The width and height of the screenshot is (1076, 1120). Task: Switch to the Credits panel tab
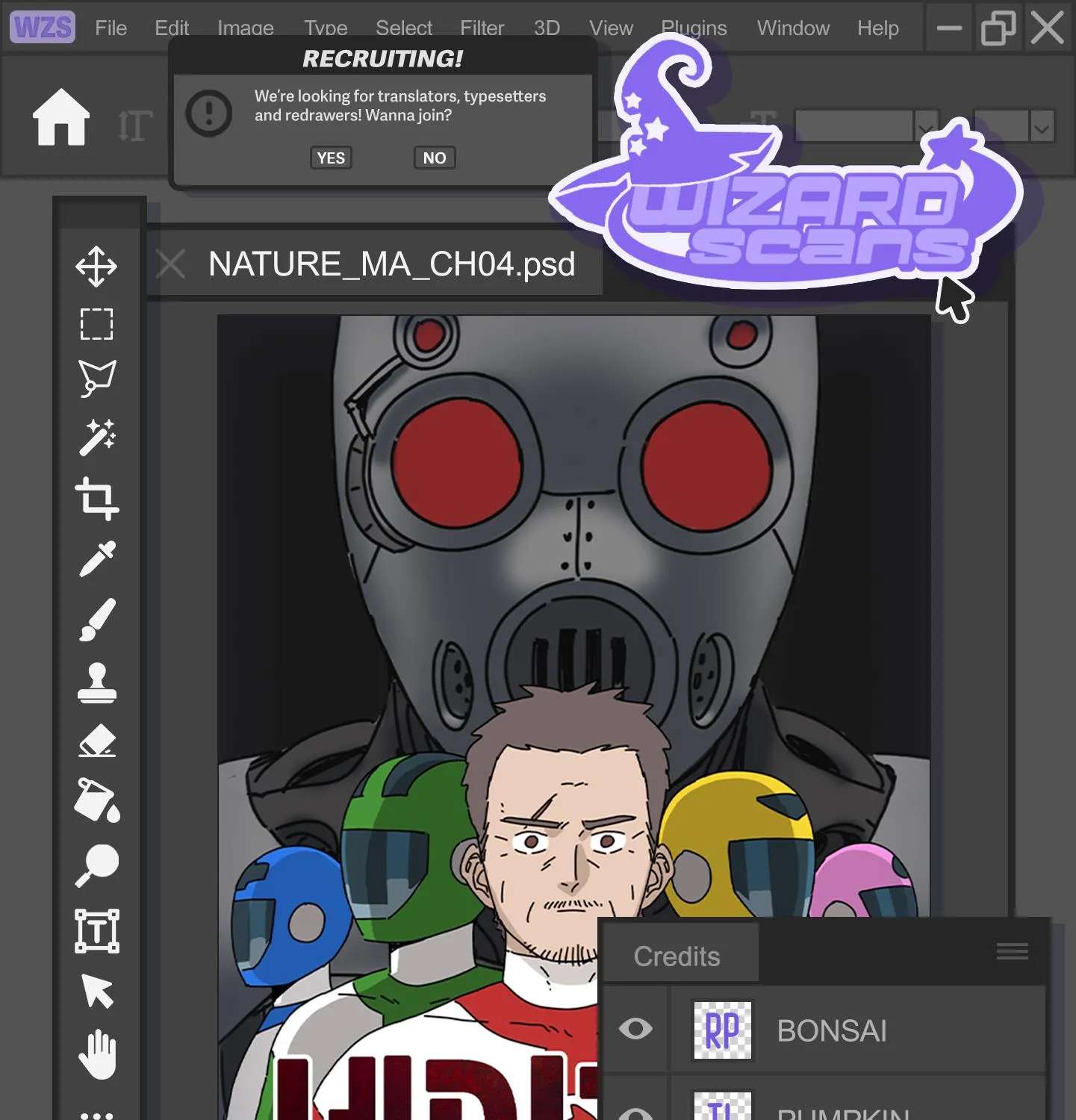click(x=677, y=956)
